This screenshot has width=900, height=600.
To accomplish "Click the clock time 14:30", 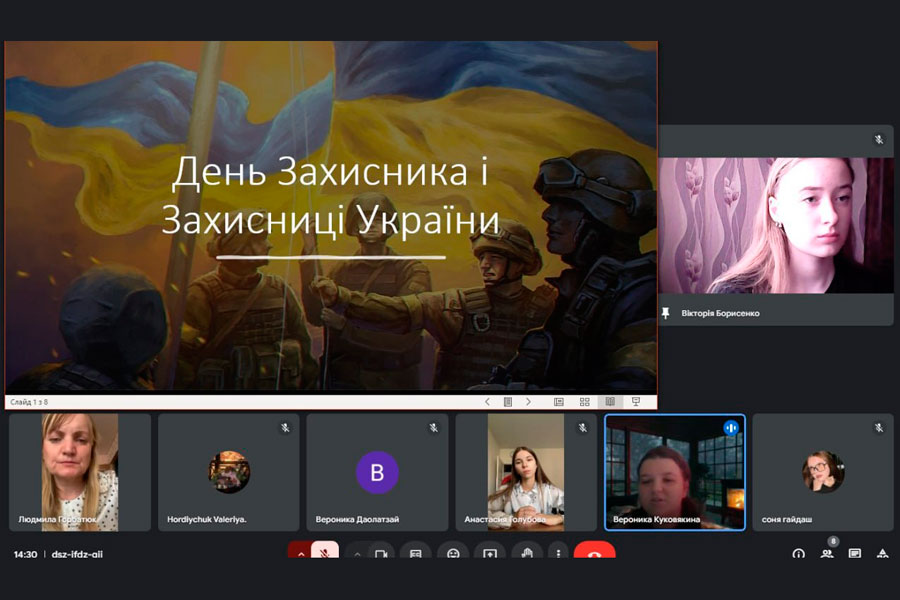I will 25,554.
